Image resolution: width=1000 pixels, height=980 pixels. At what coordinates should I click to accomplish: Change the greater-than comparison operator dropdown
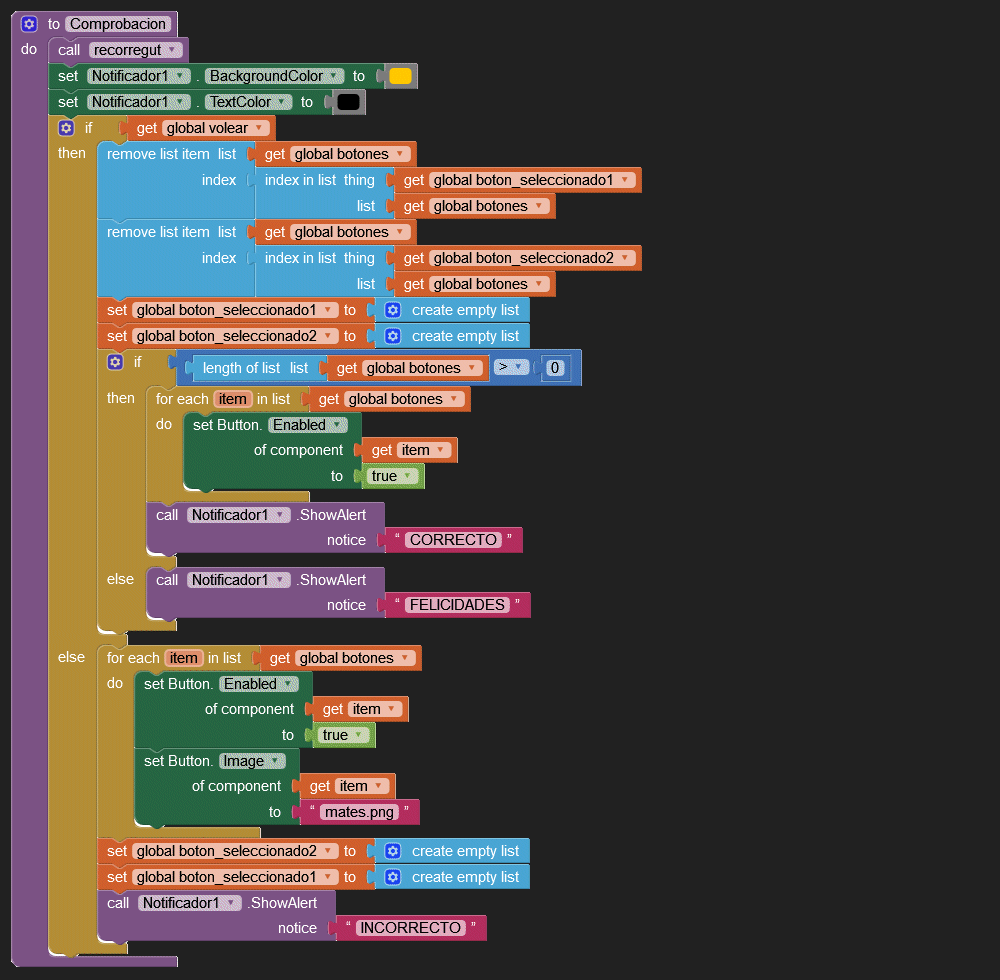pyautogui.click(x=511, y=368)
